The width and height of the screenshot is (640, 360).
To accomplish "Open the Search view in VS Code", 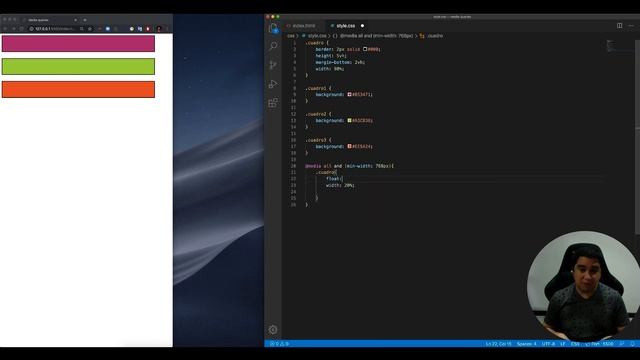I will point(273,46).
